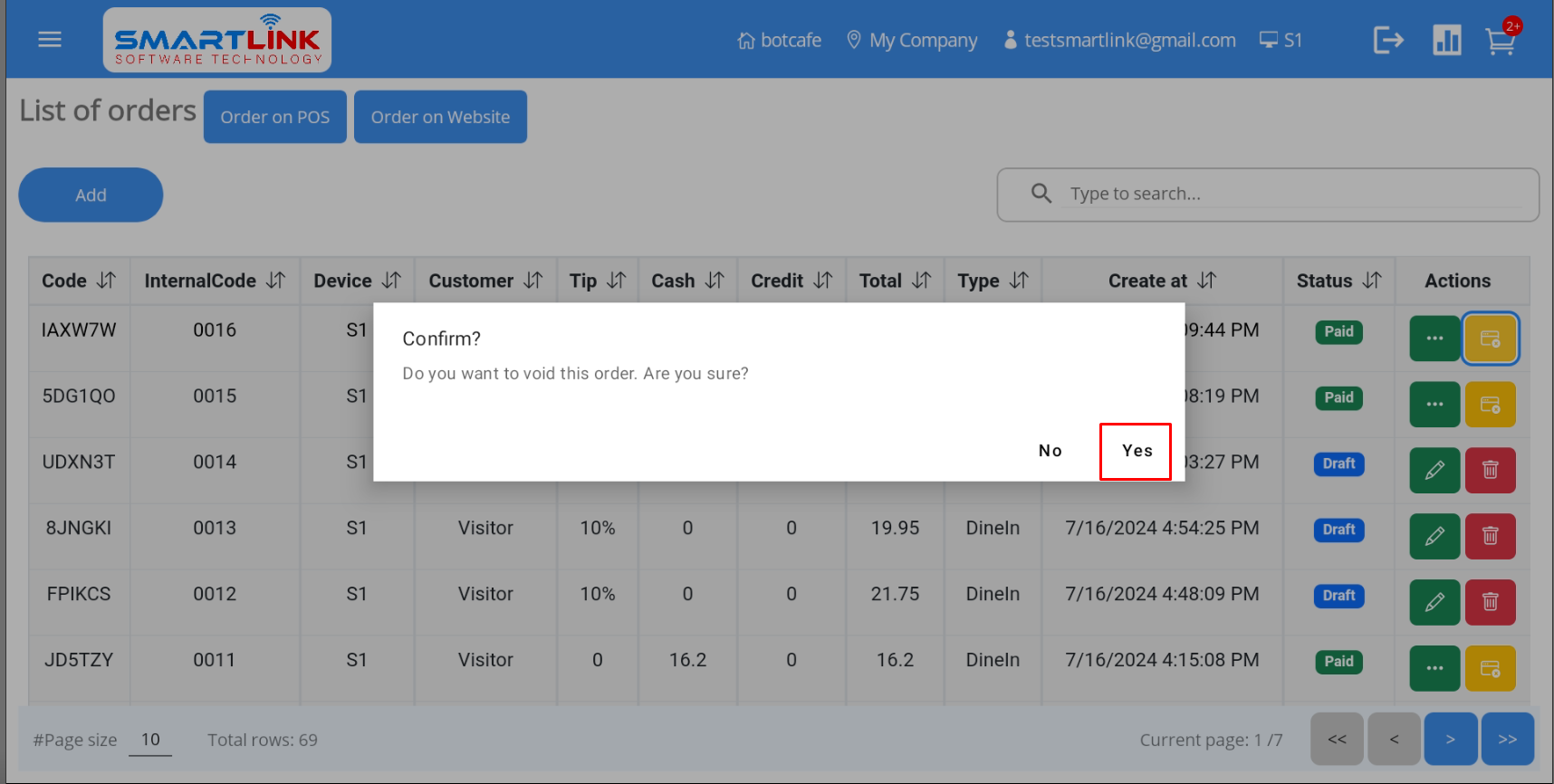Open the bar chart reports icon
Screen dimensions: 1554x784
click(1446, 40)
